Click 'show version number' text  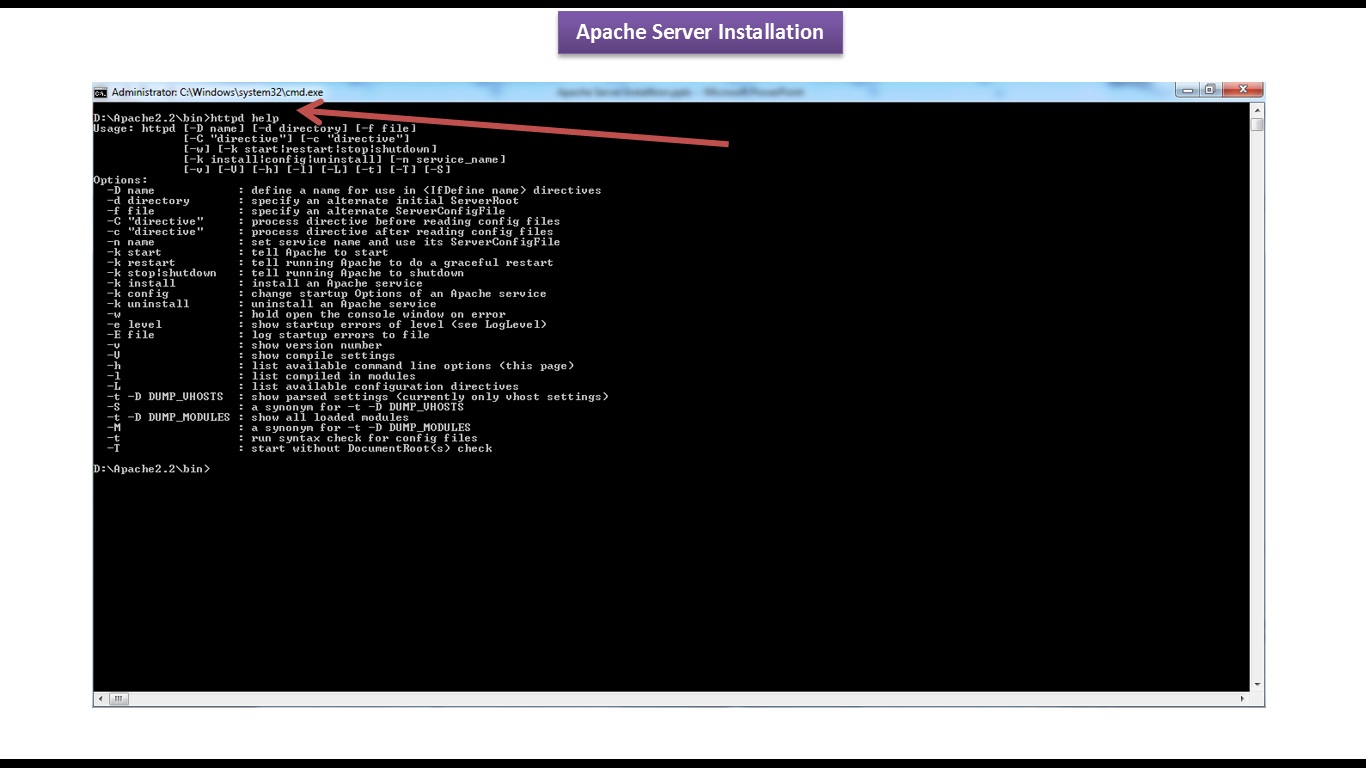[316, 345]
